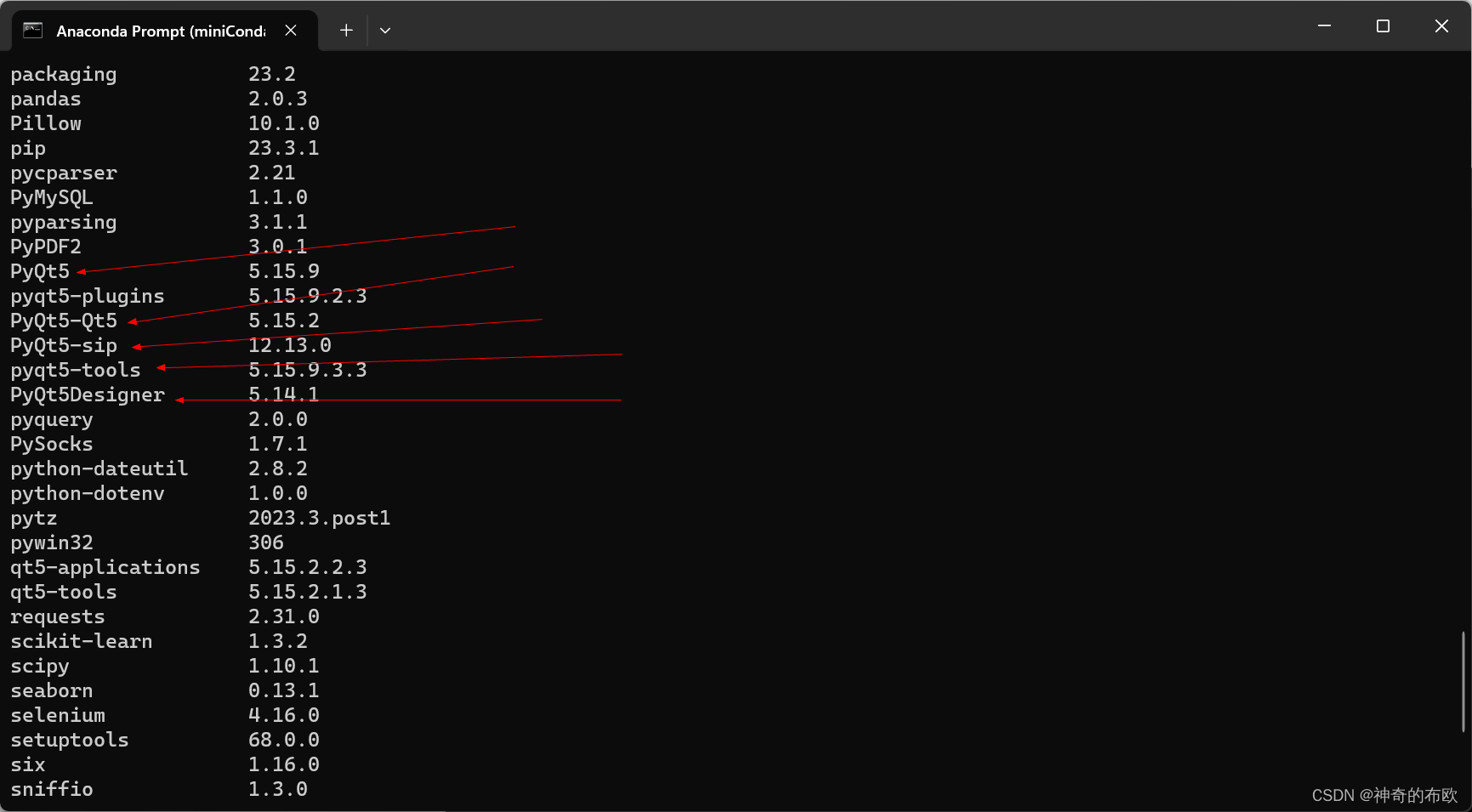Click the 'pyquery' package name

tap(52, 420)
